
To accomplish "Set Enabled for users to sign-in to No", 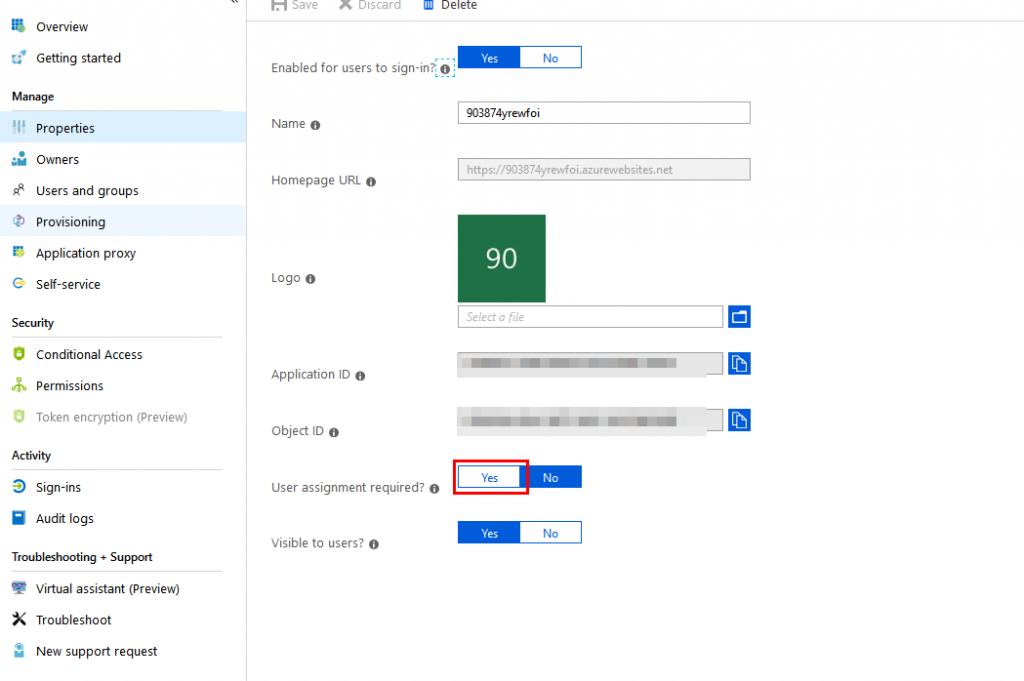I will [x=551, y=57].
